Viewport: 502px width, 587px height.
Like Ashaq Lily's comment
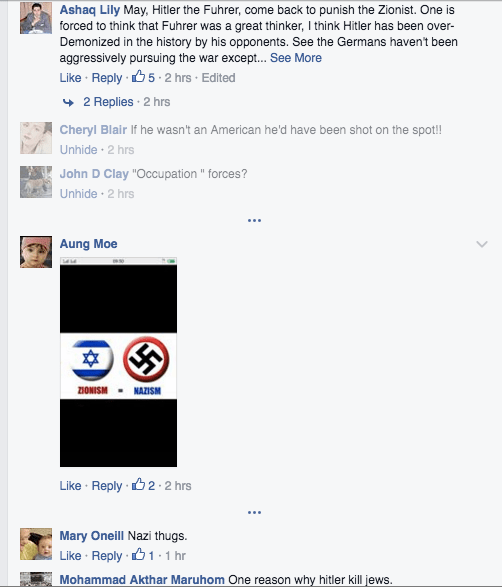(70, 77)
